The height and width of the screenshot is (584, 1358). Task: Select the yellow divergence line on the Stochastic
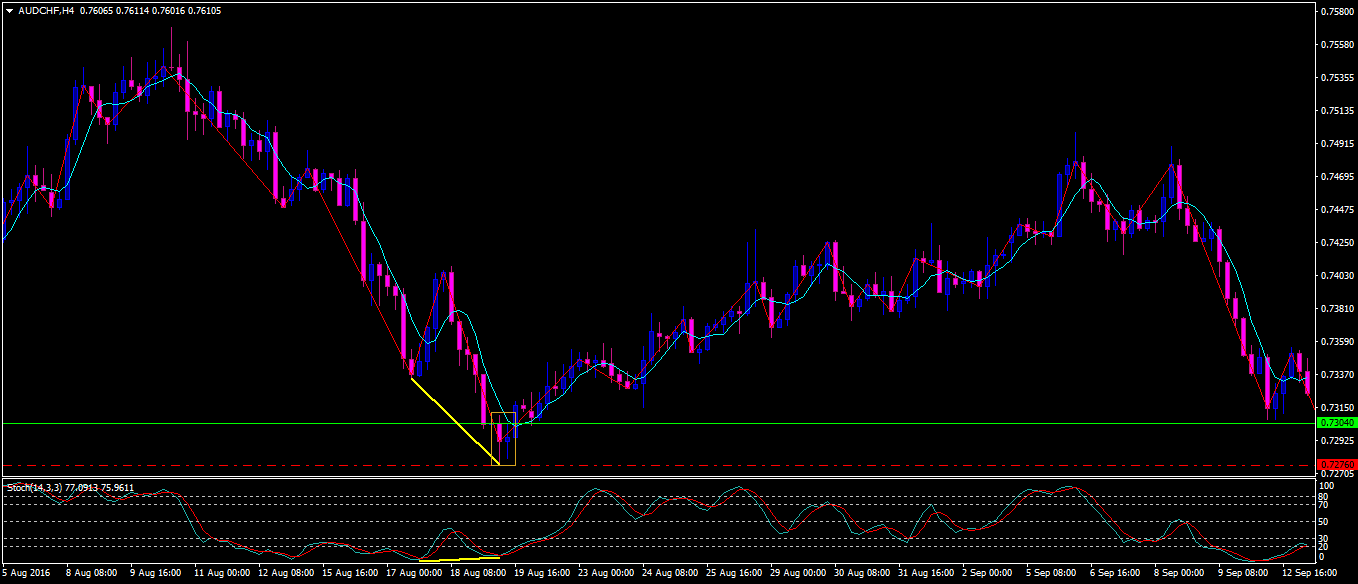458,557
